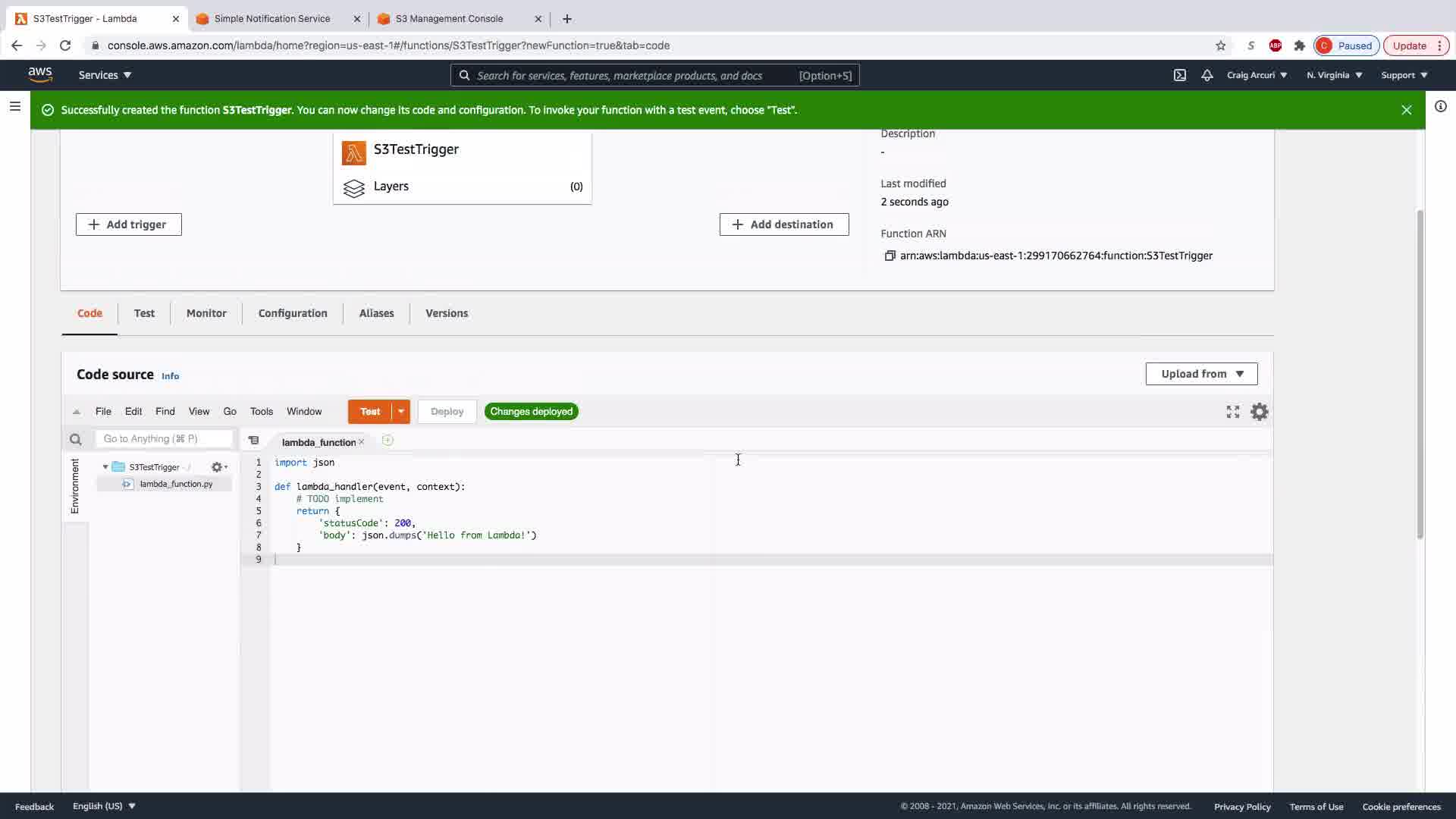1456x819 pixels.
Task: Collapse the S3TestTrigger folder tree
Action: pyautogui.click(x=105, y=467)
